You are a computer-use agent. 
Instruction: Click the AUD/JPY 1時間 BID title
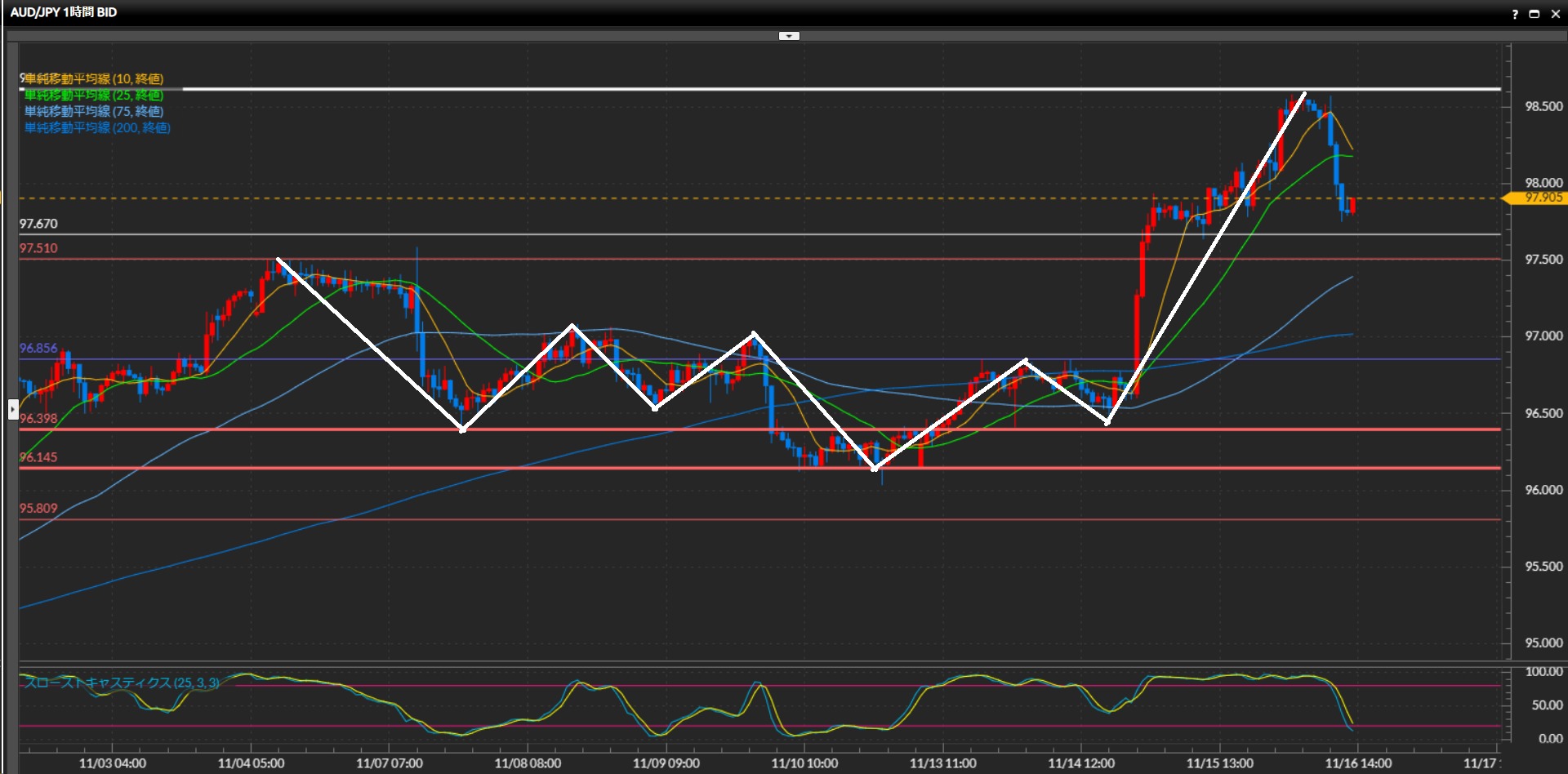(64, 13)
